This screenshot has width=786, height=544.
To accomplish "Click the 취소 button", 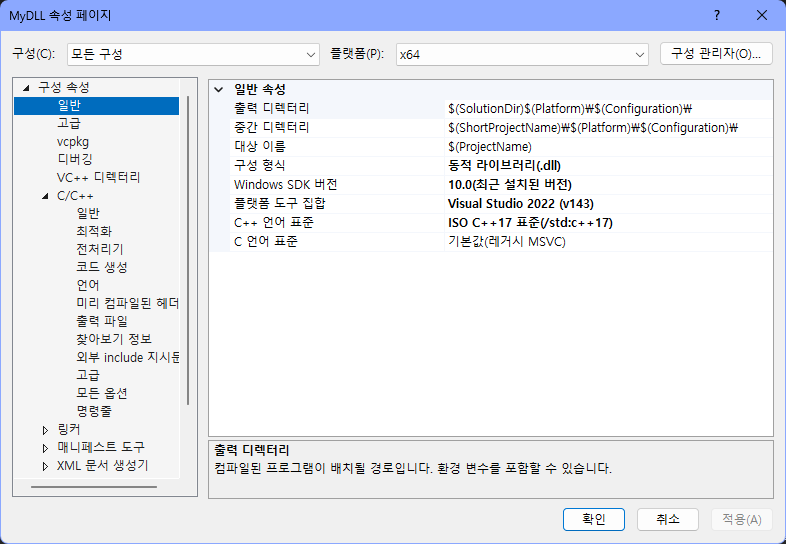I will point(668,519).
